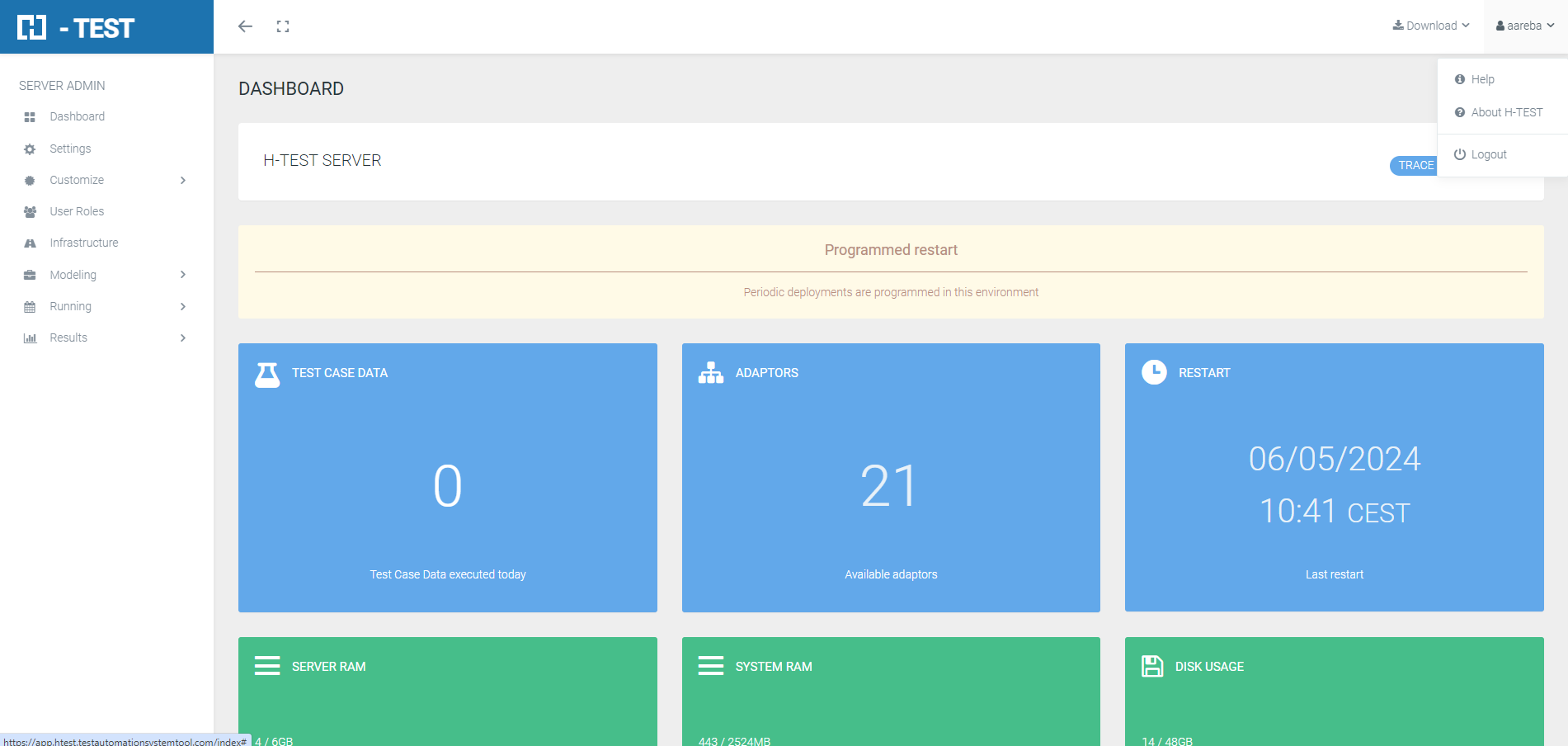1568x746 pixels.
Task: Click the H-TEST logo in top-left
Action: 76,27
